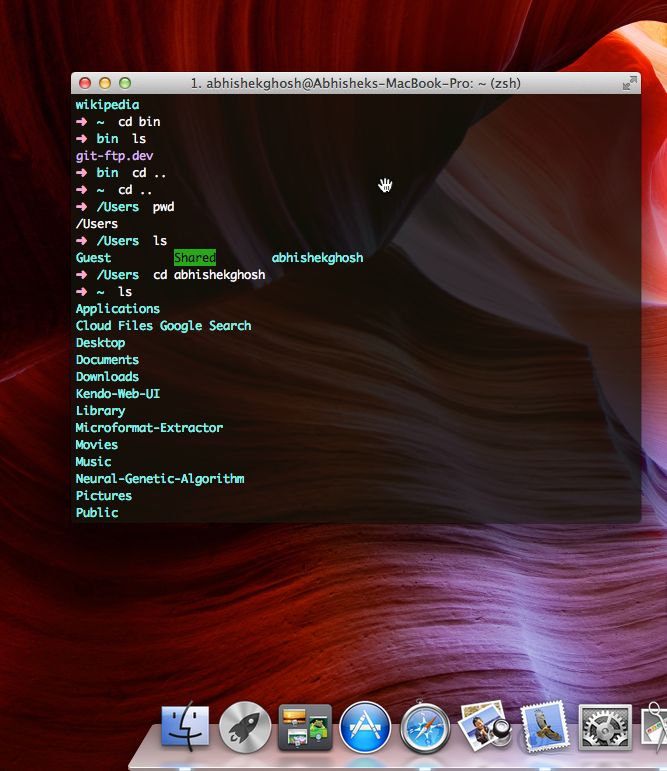Open System Preferences gear icon

click(605, 727)
